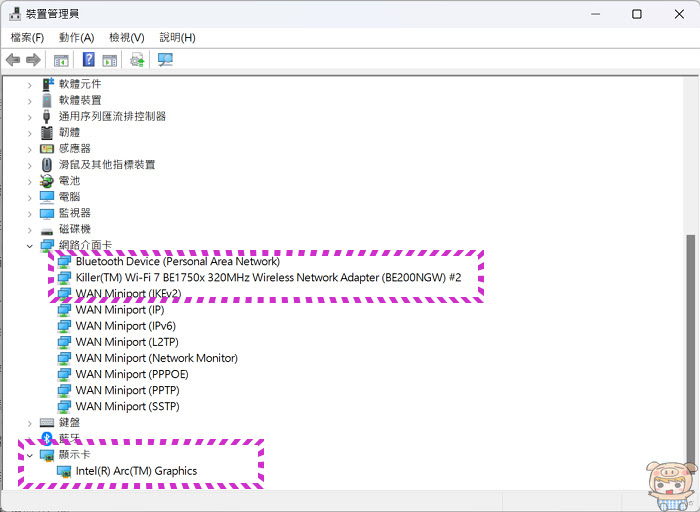The height and width of the screenshot is (512, 700).
Task: Toggle the console tree pane icon
Action: click(x=61, y=60)
